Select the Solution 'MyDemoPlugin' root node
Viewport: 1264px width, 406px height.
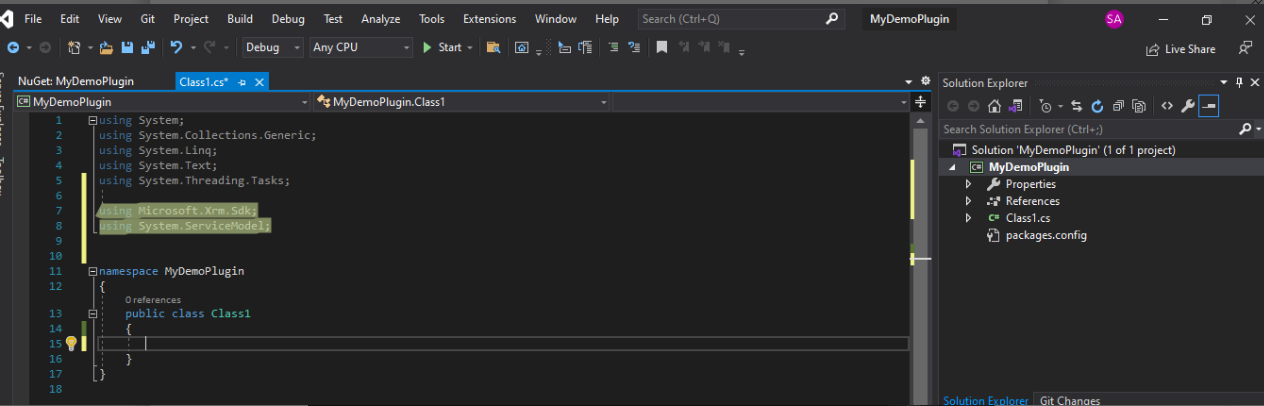coord(1073,150)
